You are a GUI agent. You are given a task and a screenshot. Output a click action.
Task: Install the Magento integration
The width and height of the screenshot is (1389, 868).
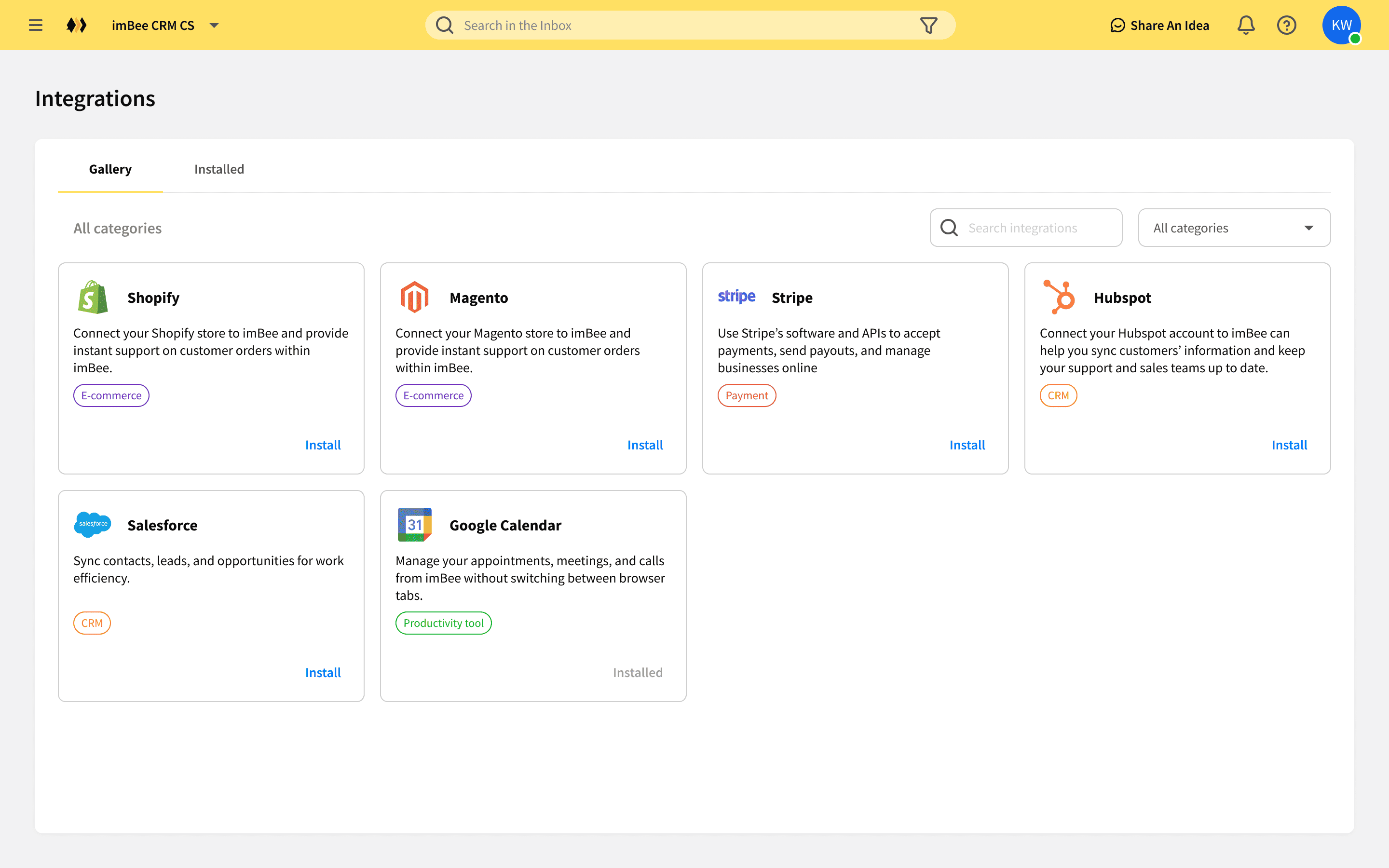[644, 445]
